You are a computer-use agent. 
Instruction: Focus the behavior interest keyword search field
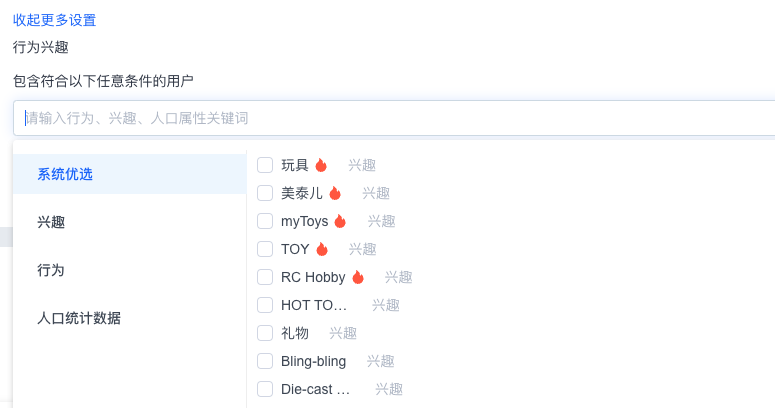click(x=394, y=118)
